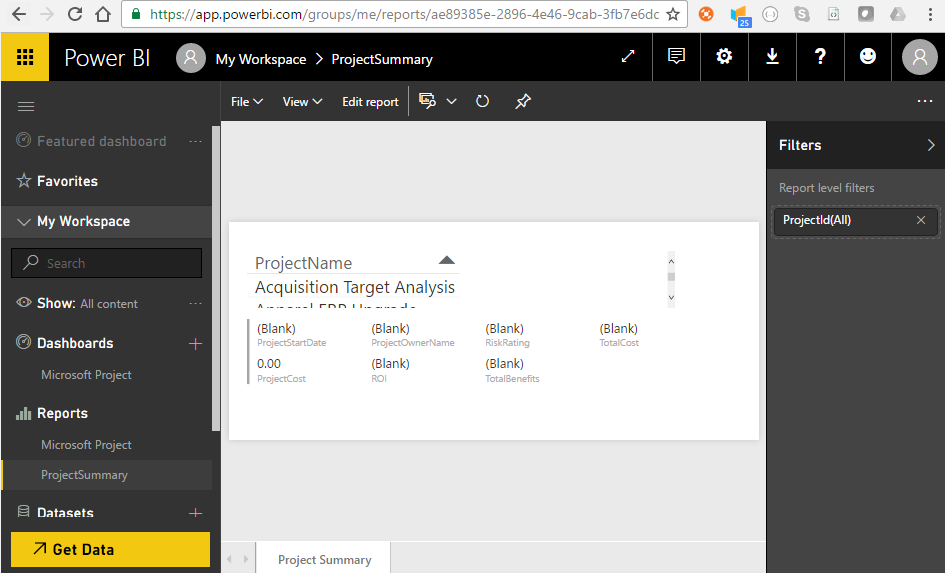This screenshot has width=945, height=573.
Task: Click the (Blank) ProjectOwnerName card value
Action: [391, 328]
